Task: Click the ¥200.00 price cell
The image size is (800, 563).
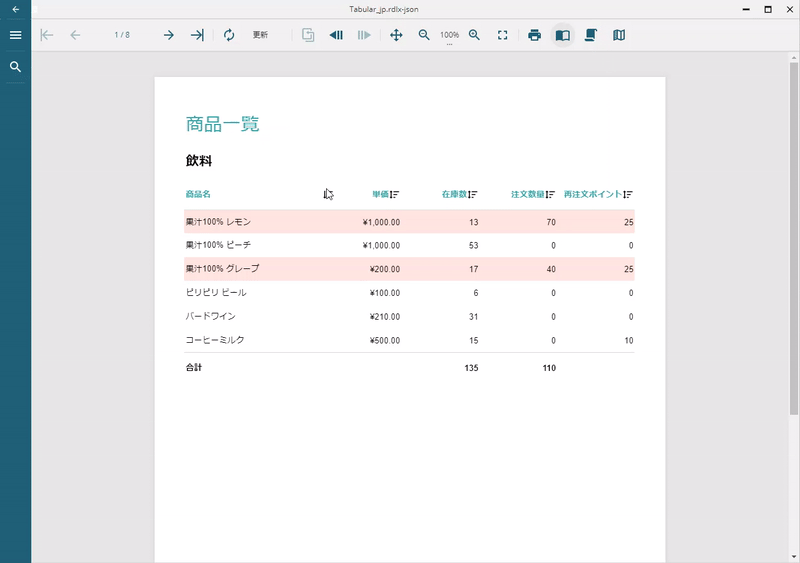Action: [385, 269]
